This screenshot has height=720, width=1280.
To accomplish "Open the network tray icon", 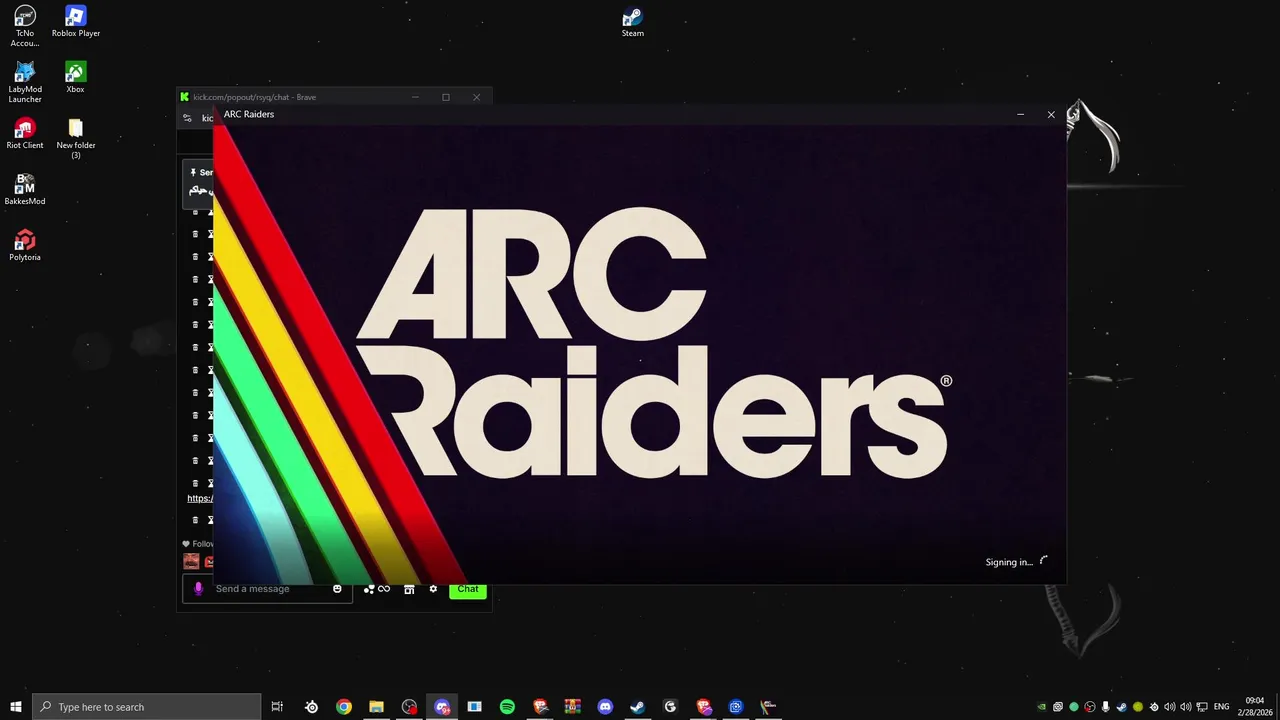I will pos(1202,707).
